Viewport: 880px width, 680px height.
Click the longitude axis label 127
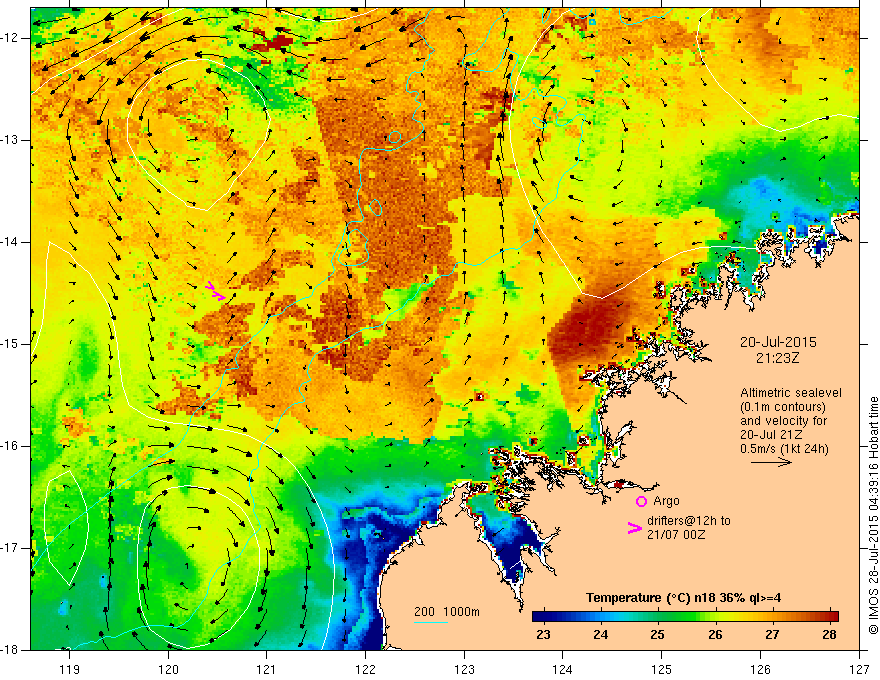(859, 669)
